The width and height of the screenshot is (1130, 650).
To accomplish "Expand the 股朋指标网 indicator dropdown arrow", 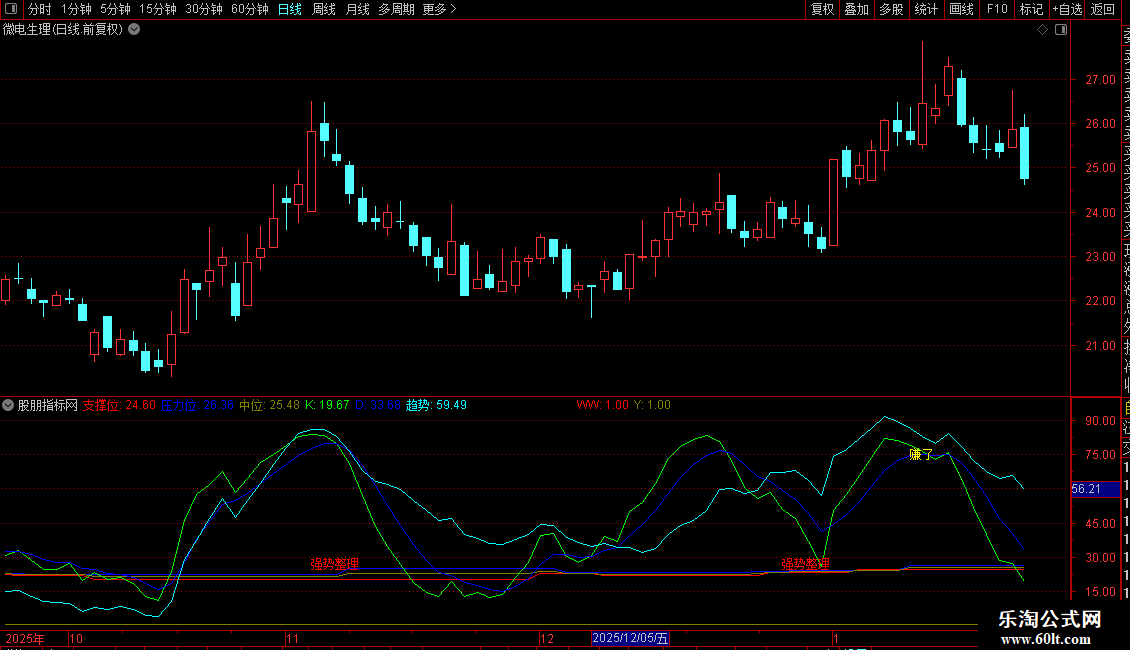I will [9, 405].
